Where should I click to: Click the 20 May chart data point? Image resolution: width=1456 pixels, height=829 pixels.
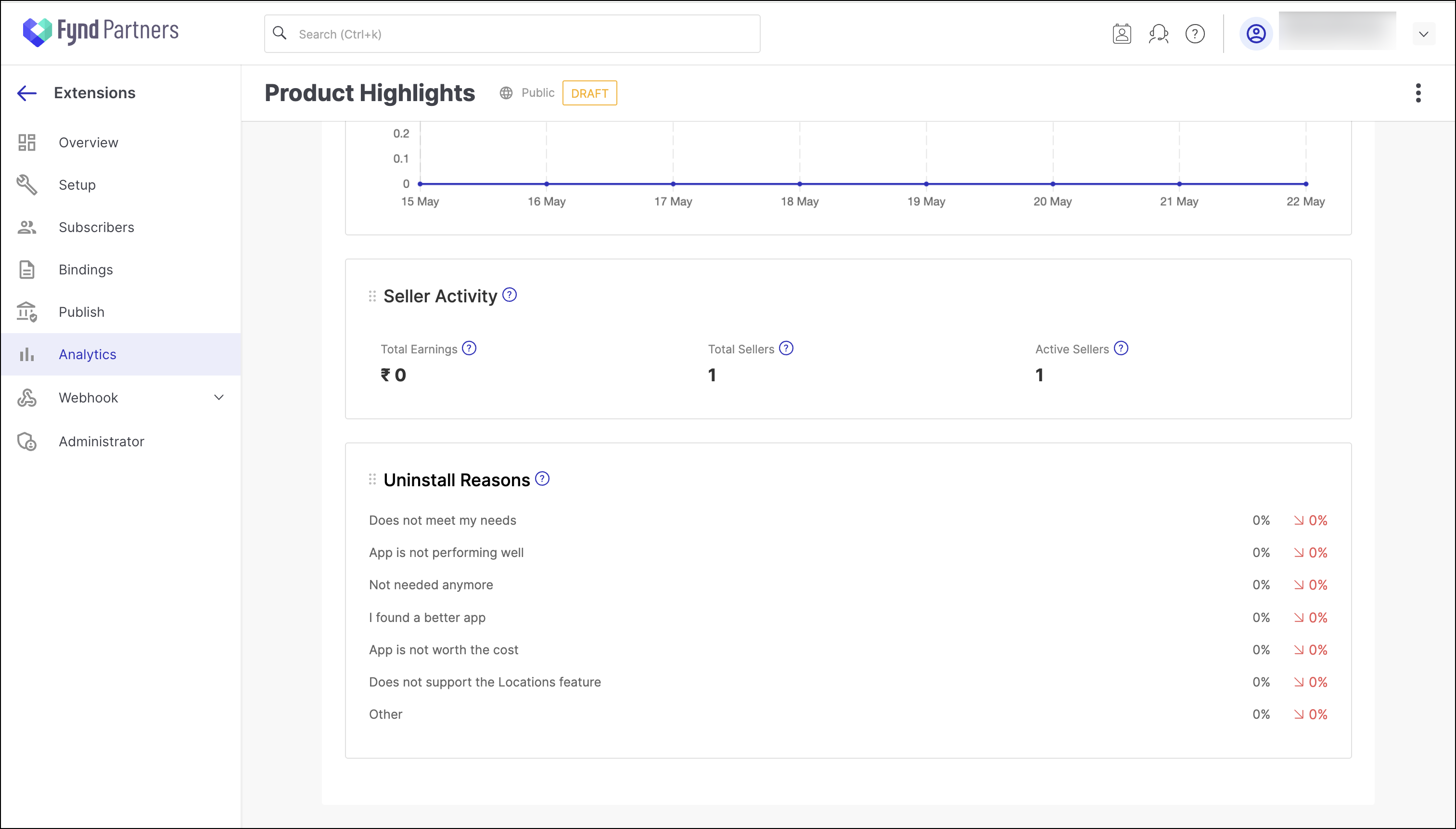click(x=1053, y=184)
